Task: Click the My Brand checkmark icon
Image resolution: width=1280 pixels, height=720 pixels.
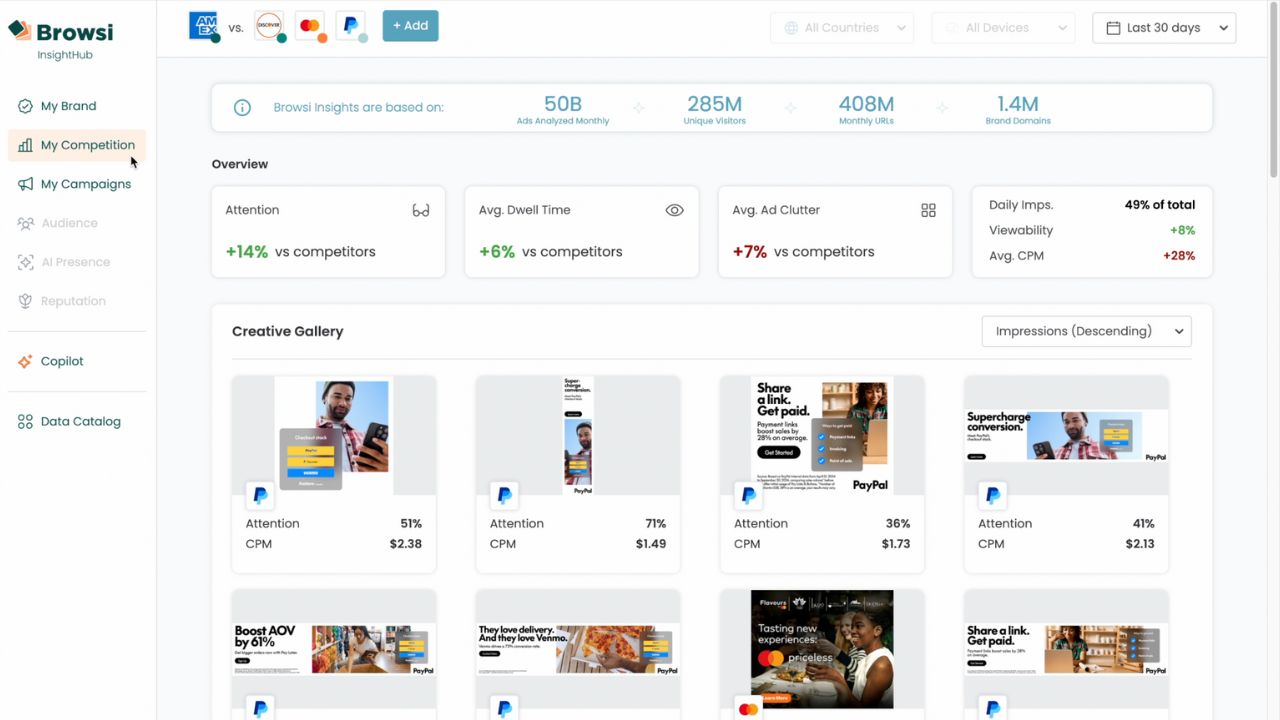Action: 25,106
